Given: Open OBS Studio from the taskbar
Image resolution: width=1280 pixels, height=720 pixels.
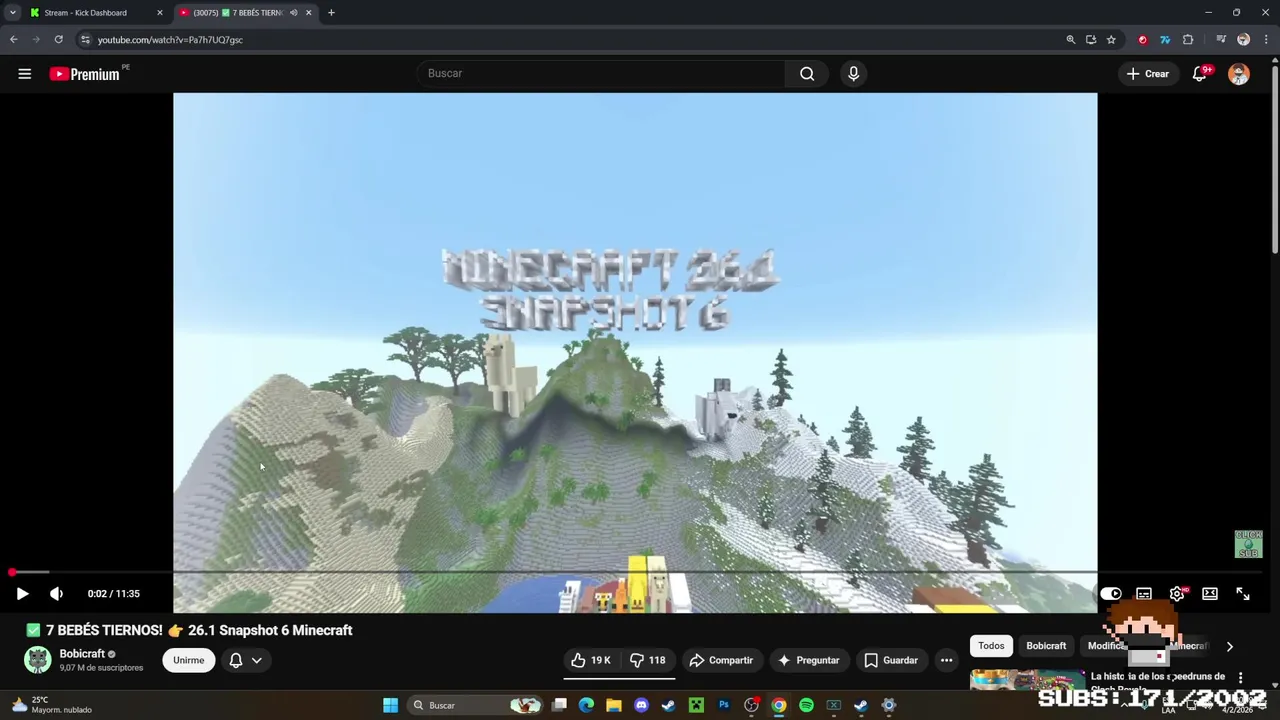Looking at the screenshot, I should click(x=751, y=705).
